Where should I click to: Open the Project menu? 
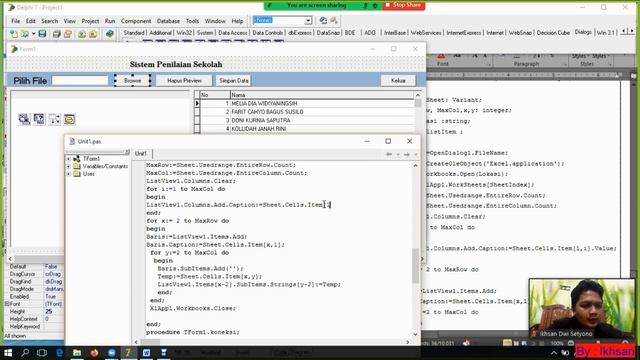click(90, 21)
